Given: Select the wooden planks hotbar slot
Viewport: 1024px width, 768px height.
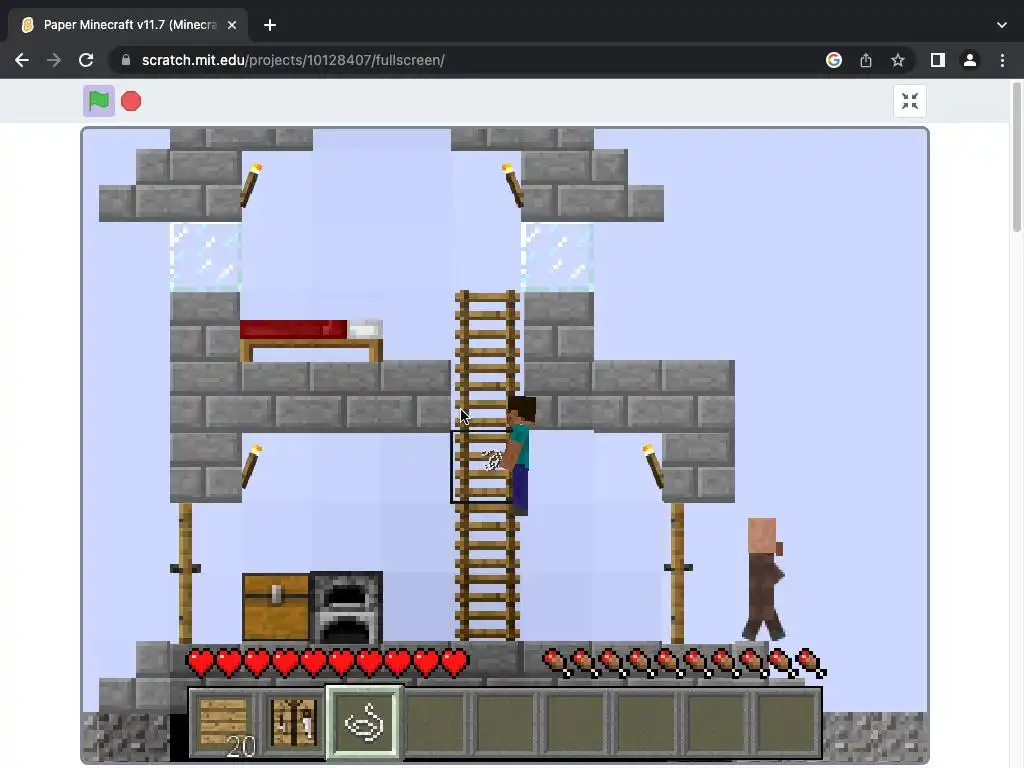Looking at the screenshot, I should 224,723.
